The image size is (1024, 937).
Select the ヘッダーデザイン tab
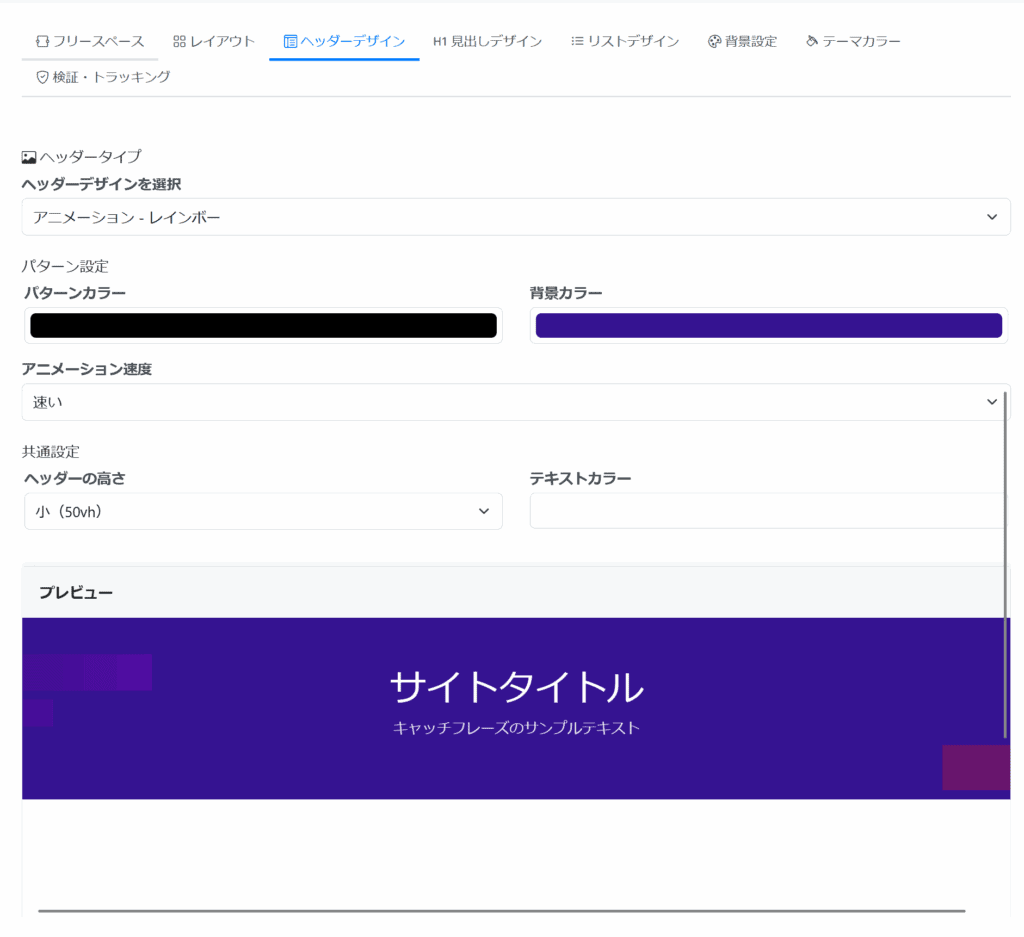(344, 41)
